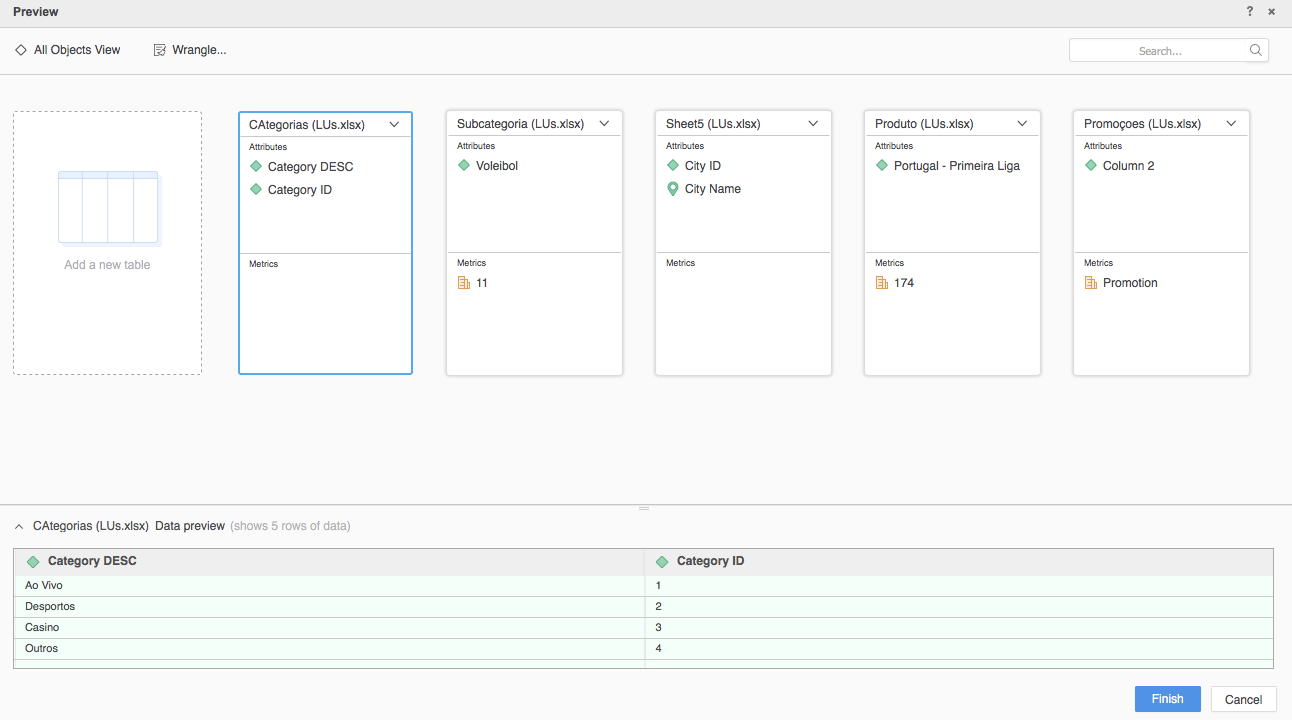Click the metric icon next to 174

pos(882,283)
